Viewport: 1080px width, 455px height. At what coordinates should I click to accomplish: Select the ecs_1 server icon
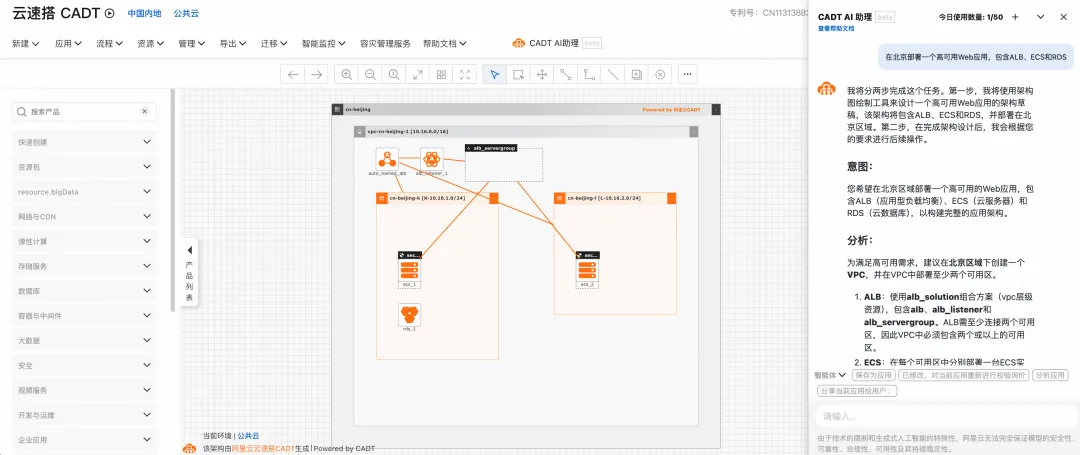tap(410, 269)
